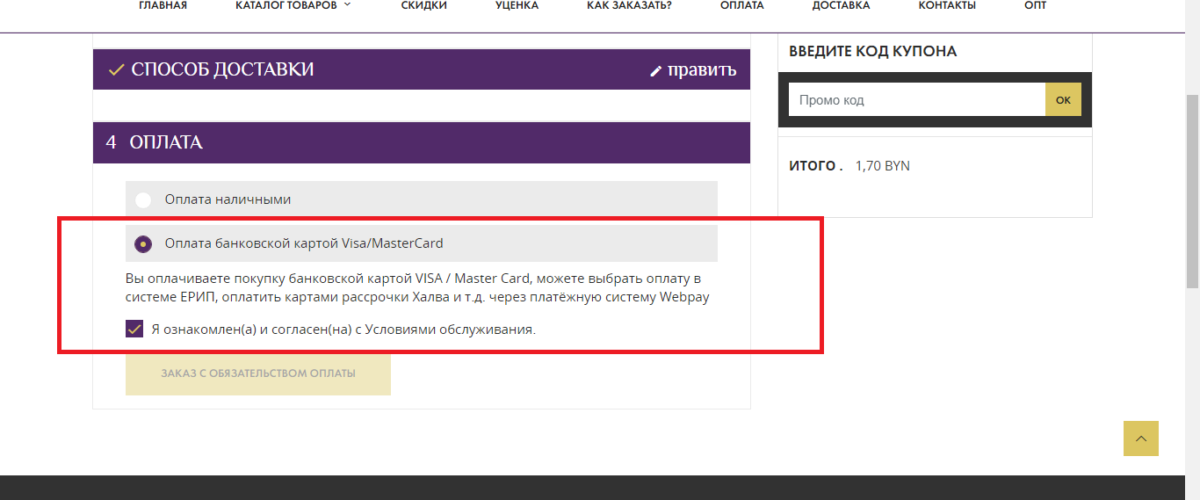Click Заказ с обязательством оплаты button

[258, 374]
